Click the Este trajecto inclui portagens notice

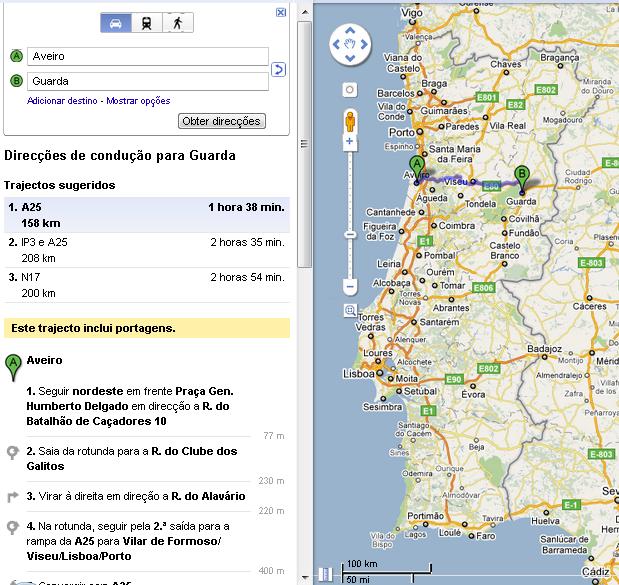[x=147, y=328]
